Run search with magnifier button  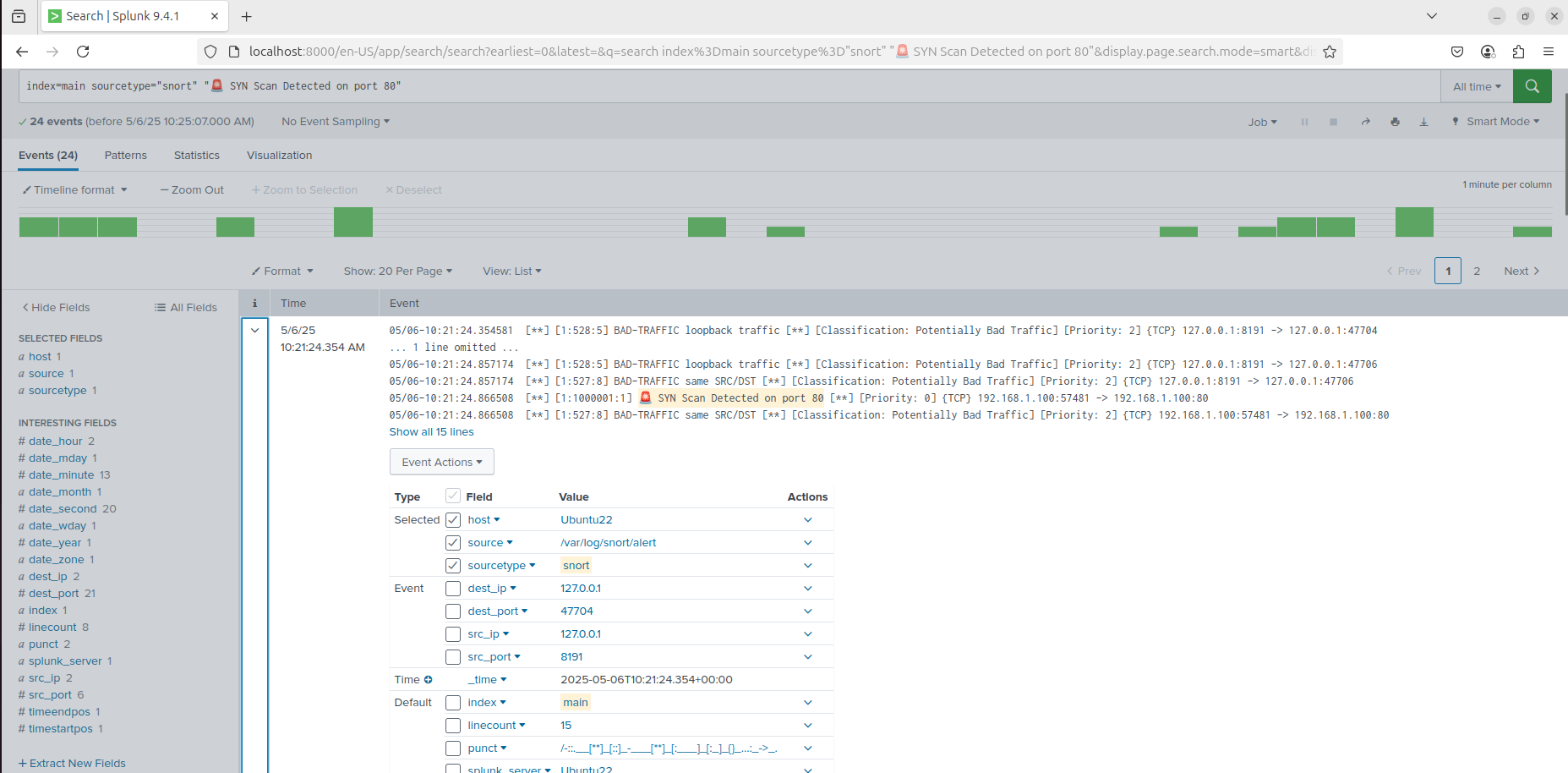1532,86
